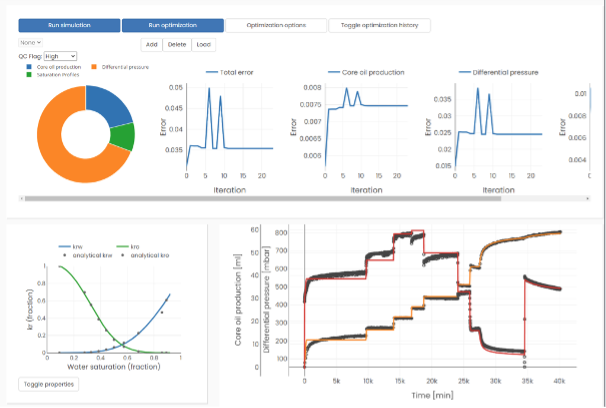The image size is (606, 408).
Task: Click the Delete button
Action: pyautogui.click(x=177, y=44)
